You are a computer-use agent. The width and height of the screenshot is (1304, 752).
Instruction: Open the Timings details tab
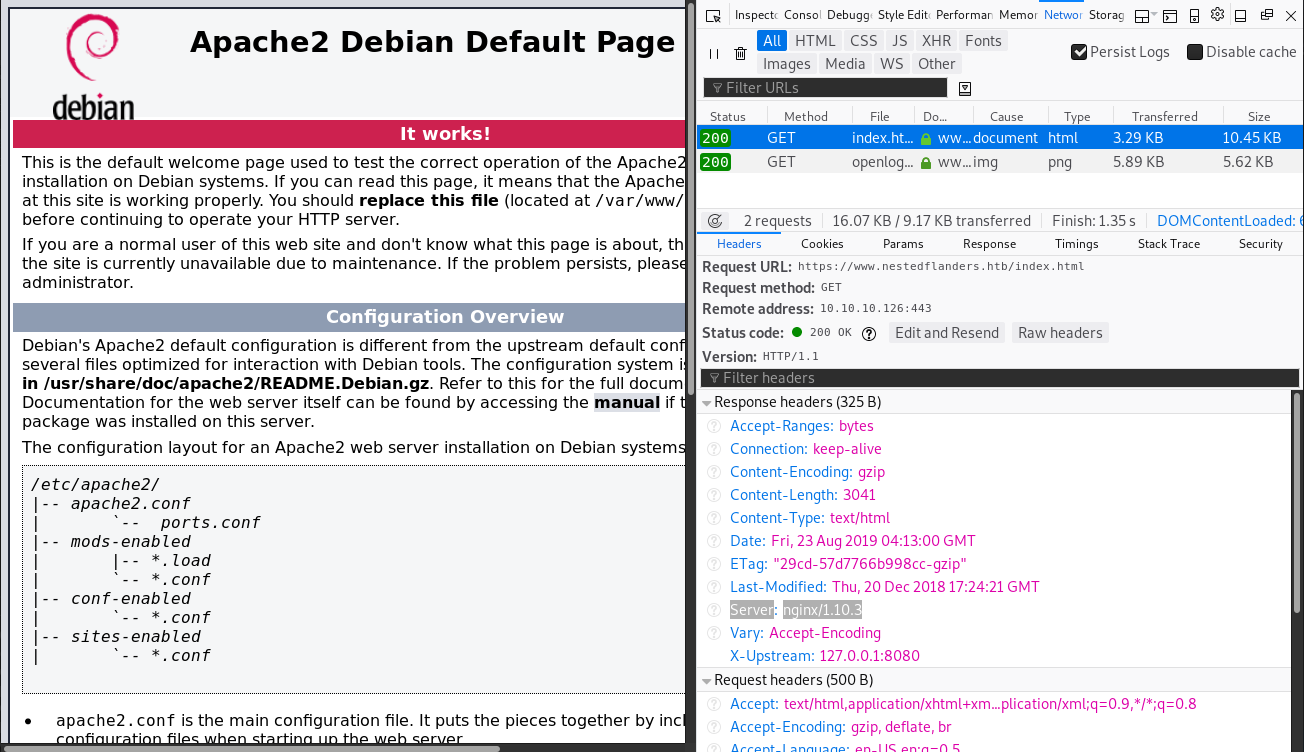point(1076,244)
